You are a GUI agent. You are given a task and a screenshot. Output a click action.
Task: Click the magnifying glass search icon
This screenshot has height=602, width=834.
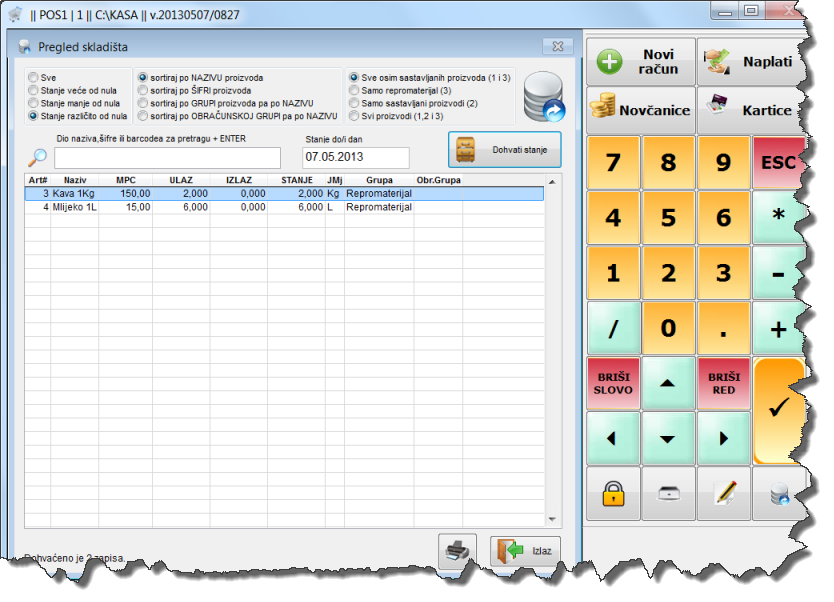(37, 157)
